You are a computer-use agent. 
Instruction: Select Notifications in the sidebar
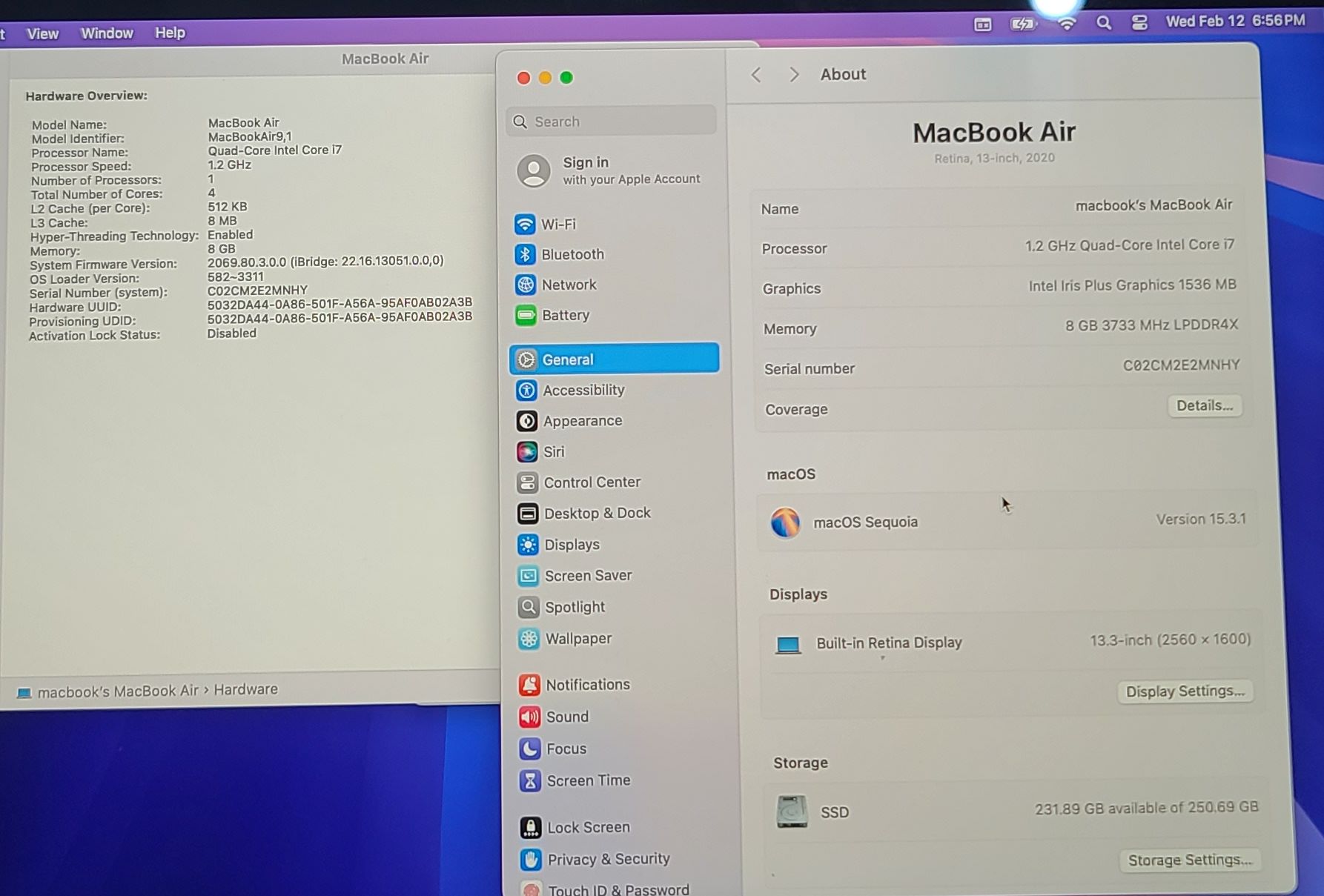(x=587, y=685)
